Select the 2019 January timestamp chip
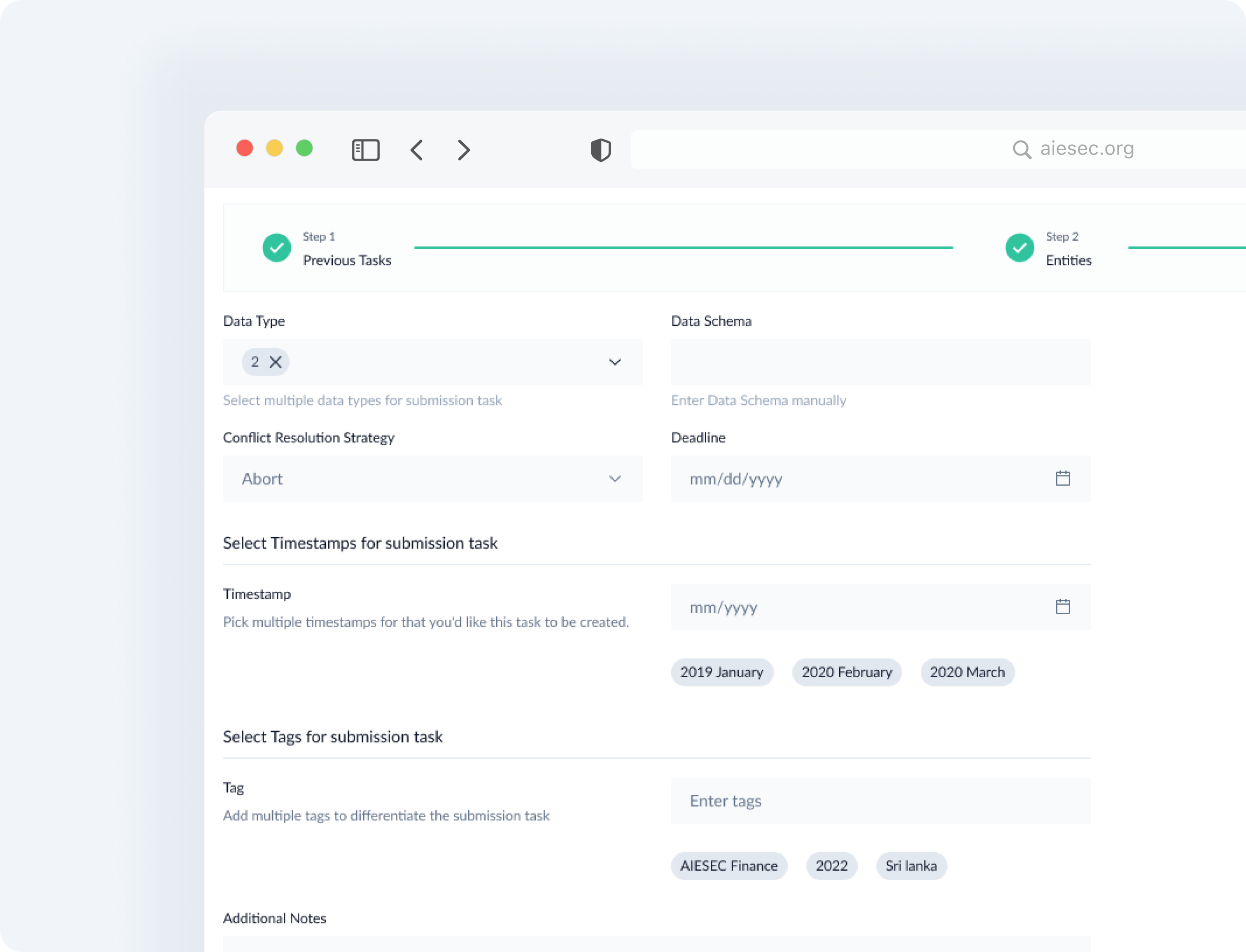 [x=722, y=672]
